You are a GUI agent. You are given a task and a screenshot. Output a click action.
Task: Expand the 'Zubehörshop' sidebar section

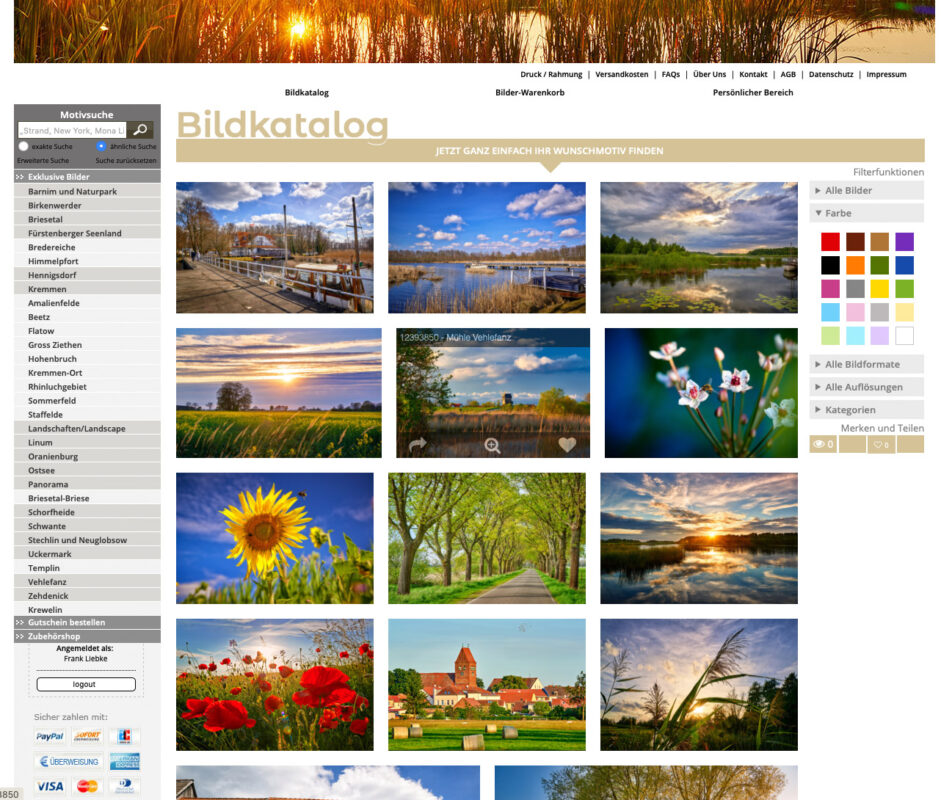tap(87, 636)
